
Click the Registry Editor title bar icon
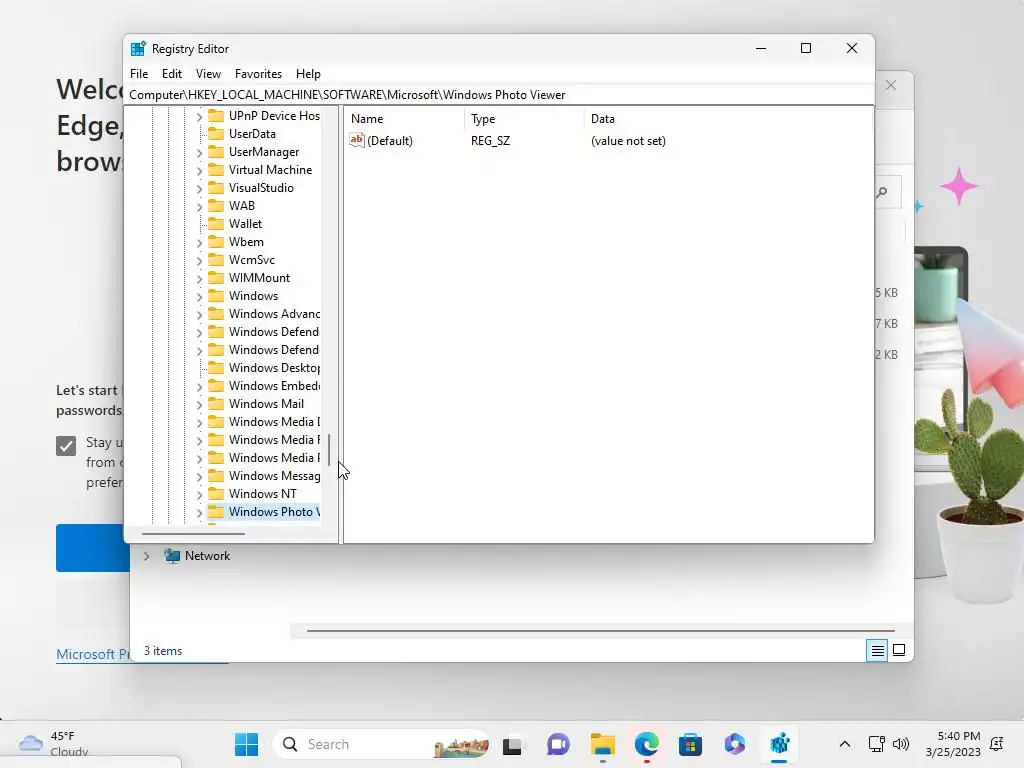click(138, 48)
